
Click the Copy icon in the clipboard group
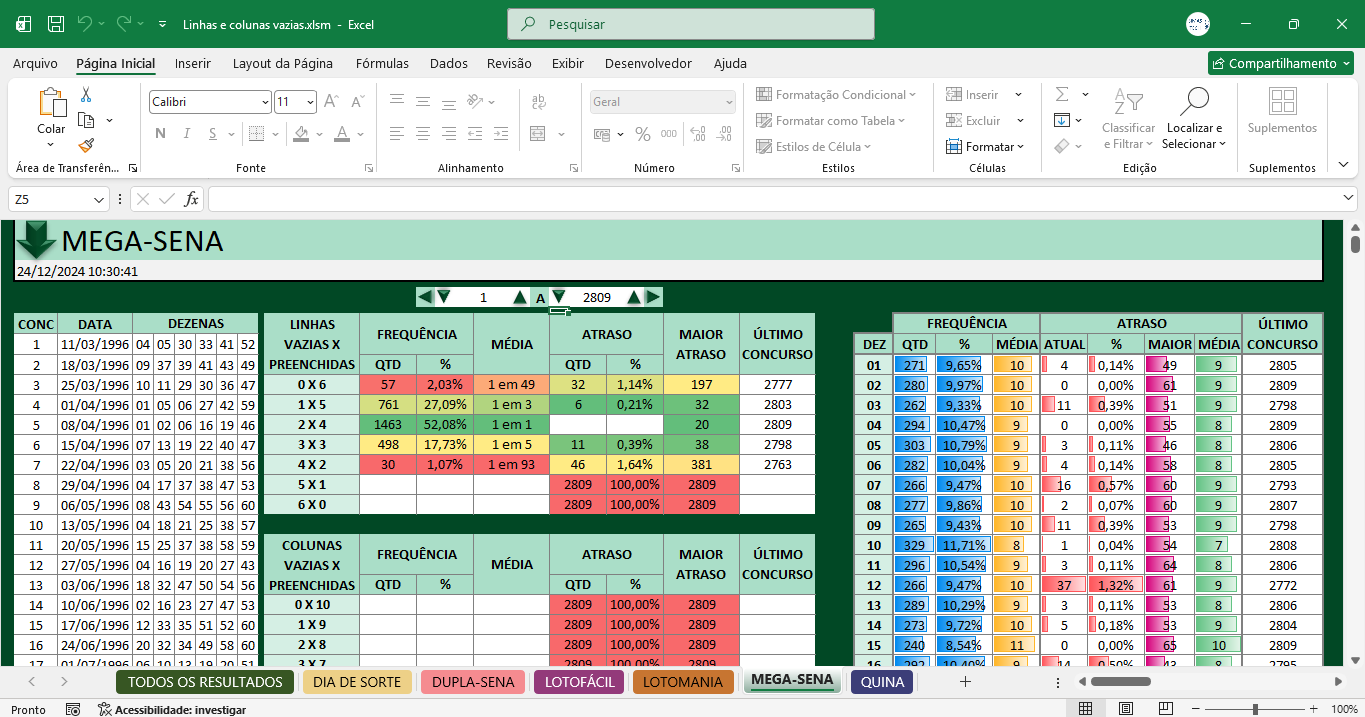[87, 120]
